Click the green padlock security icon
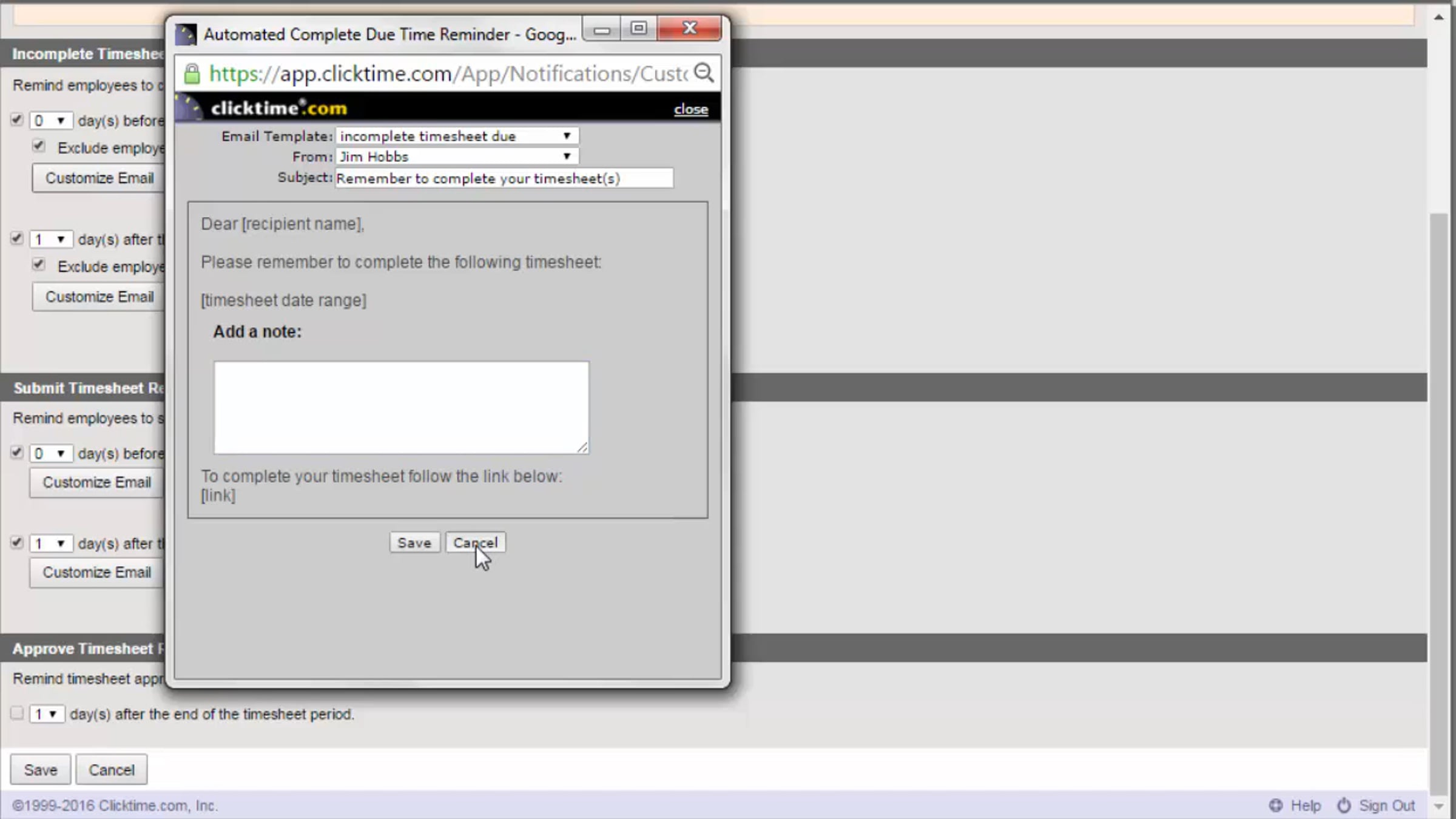The height and width of the screenshot is (819, 1456). click(192, 74)
